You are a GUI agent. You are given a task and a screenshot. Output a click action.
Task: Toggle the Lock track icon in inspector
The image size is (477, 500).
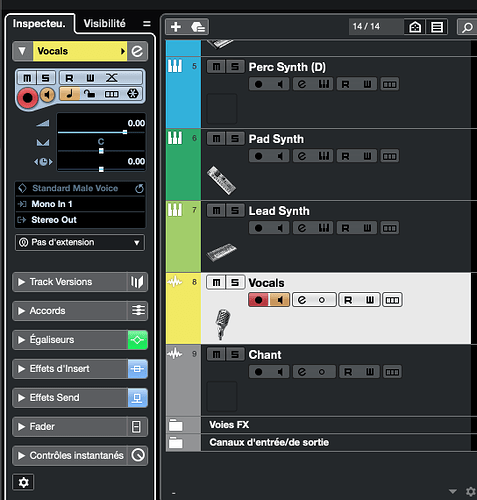[x=89, y=94]
